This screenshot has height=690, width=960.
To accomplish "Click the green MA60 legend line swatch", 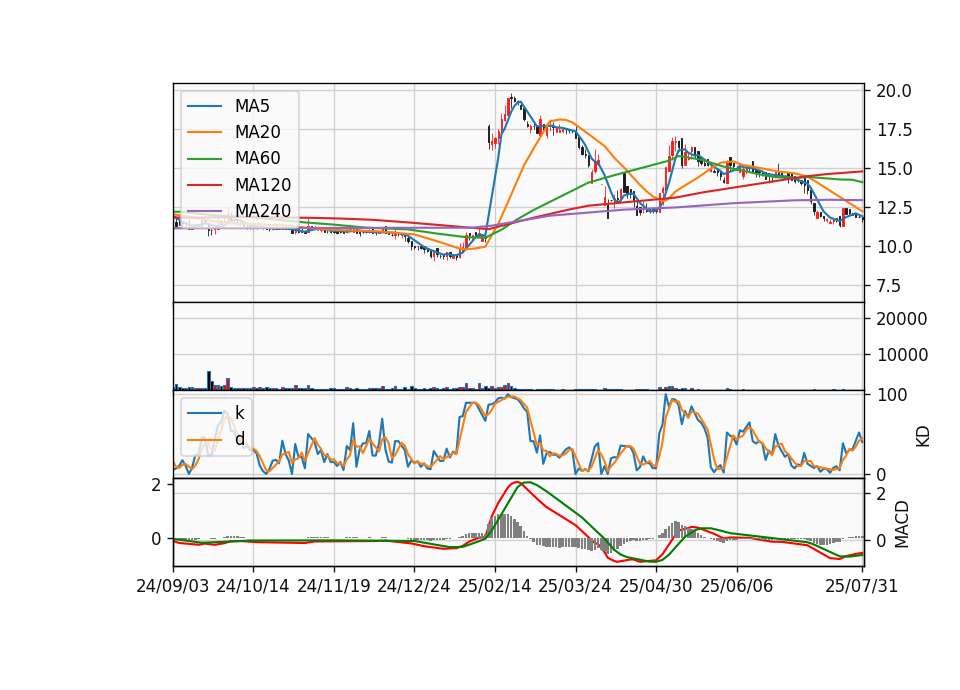I will point(204,159).
